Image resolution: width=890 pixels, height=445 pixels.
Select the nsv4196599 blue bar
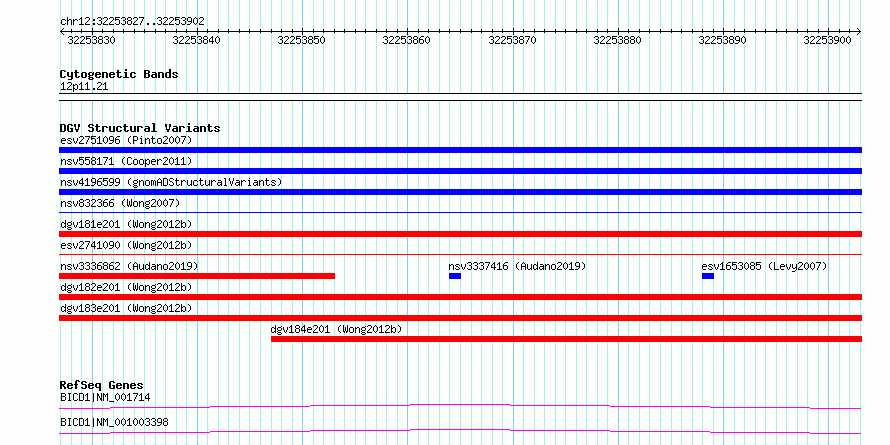click(460, 192)
